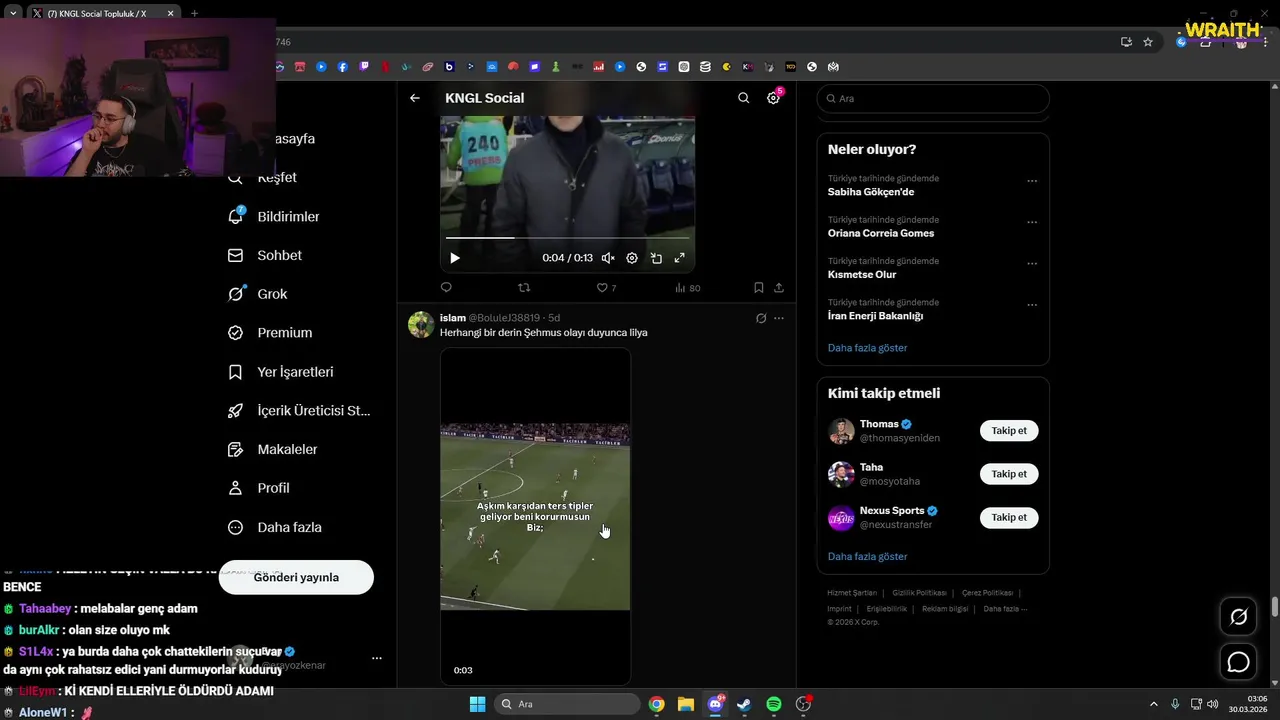Open Spotify from the taskbar

click(x=774, y=704)
